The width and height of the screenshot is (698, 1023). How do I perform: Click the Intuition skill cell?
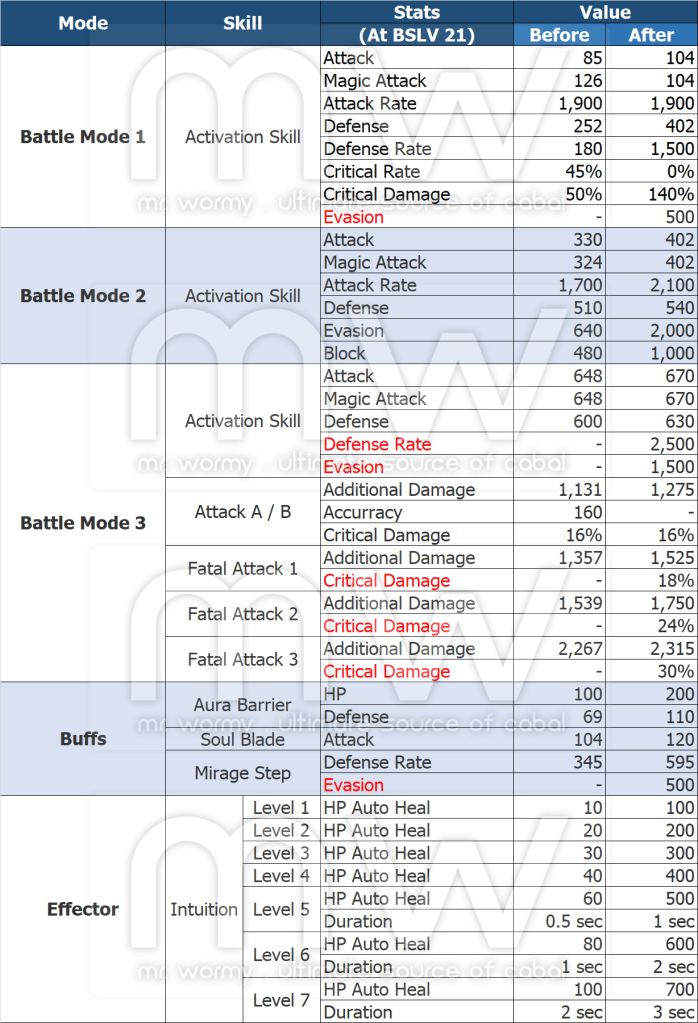point(204,909)
